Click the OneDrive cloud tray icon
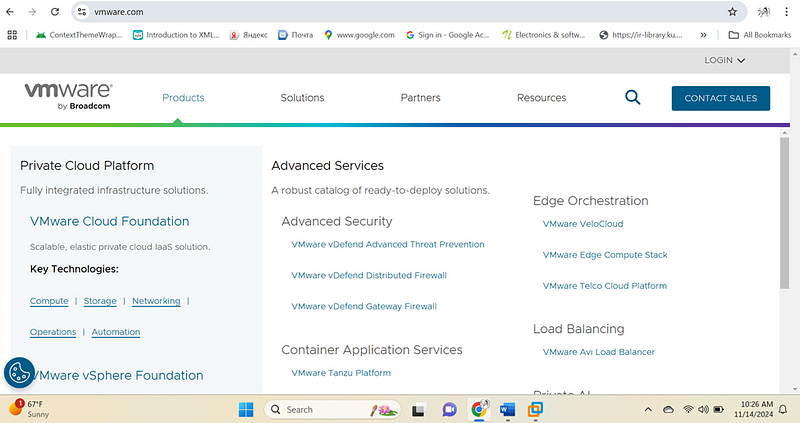This screenshot has width=800, height=423. pyautogui.click(x=668, y=409)
